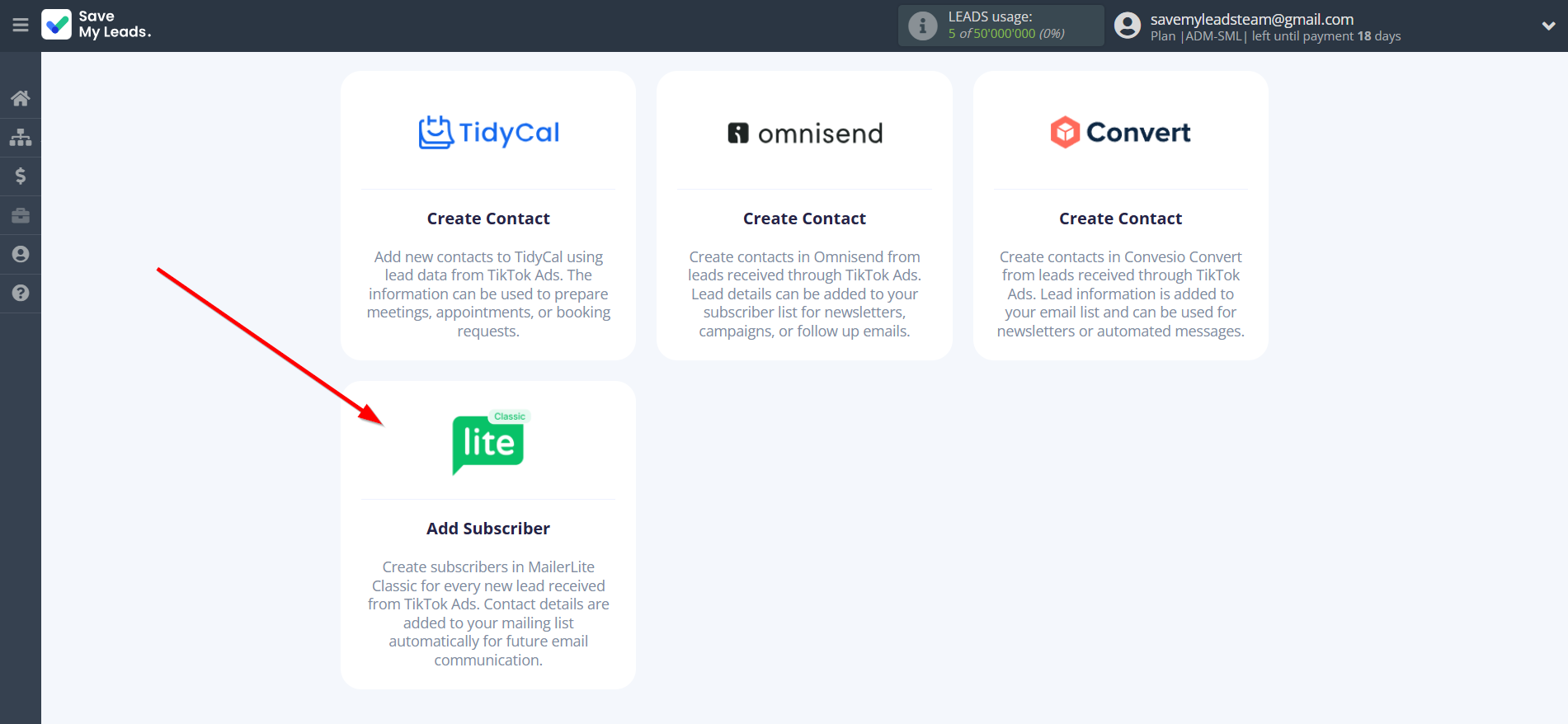The width and height of the screenshot is (1568, 724).
Task: Select Convert Create Contact heading
Action: (x=1120, y=219)
